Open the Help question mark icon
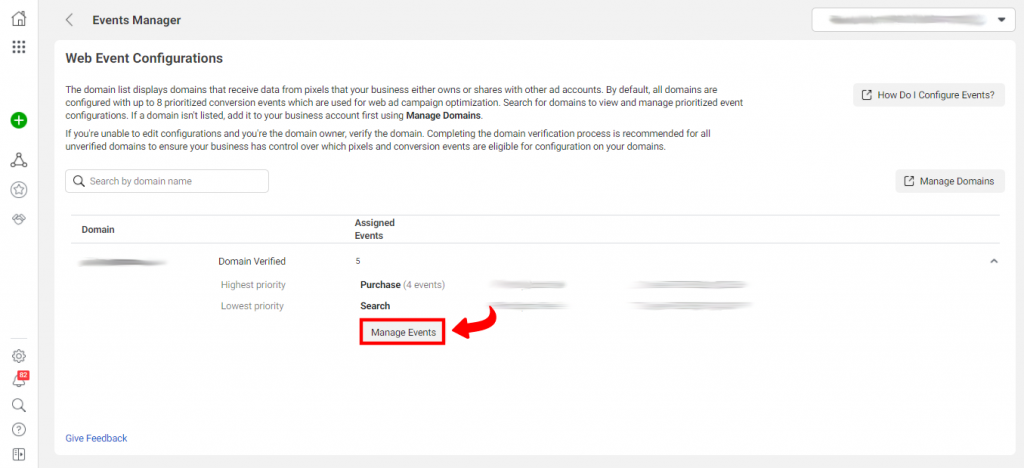1024x468 pixels. tap(18, 430)
